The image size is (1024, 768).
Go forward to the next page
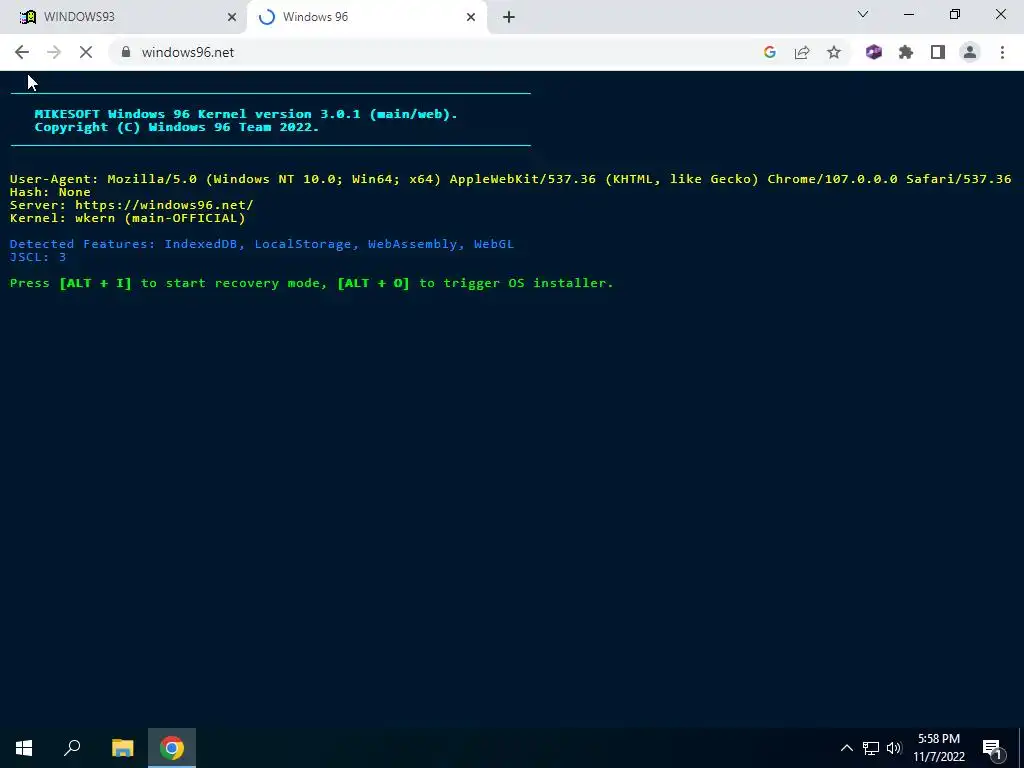point(54,52)
